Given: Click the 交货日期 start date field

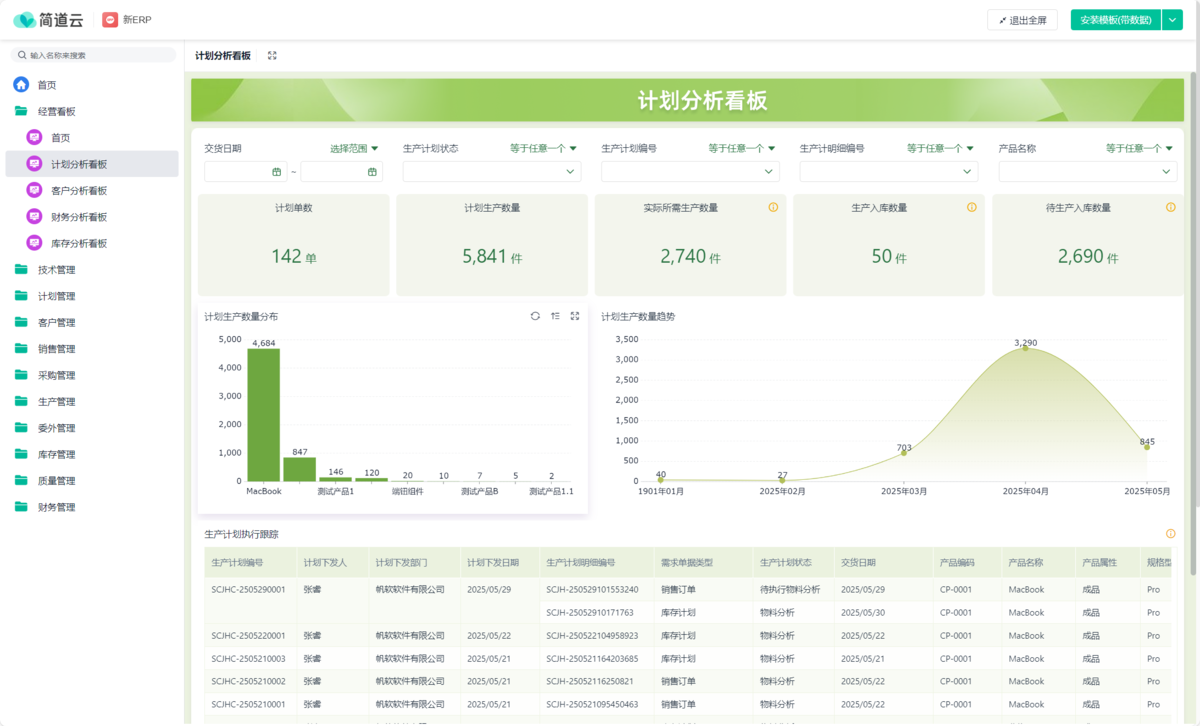Looking at the screenshot, I should pyautogui.click(x=246, y=172).
